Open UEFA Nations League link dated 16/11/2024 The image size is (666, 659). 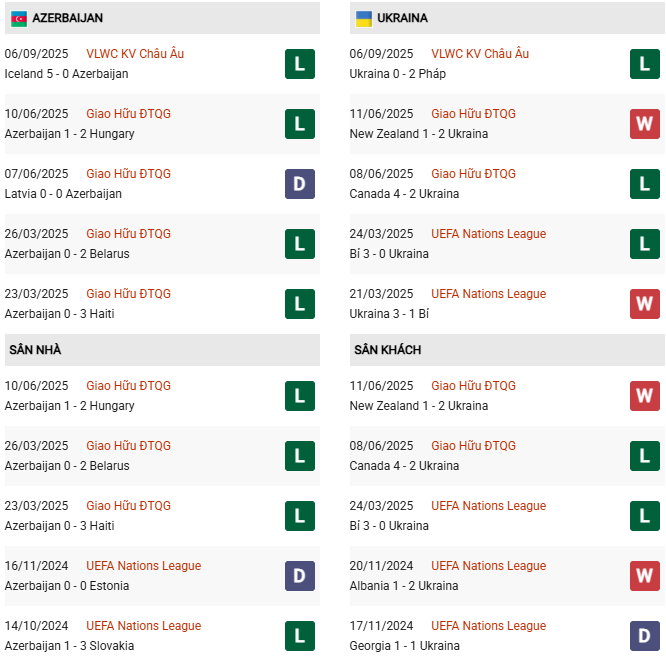(x=144, y=566)
